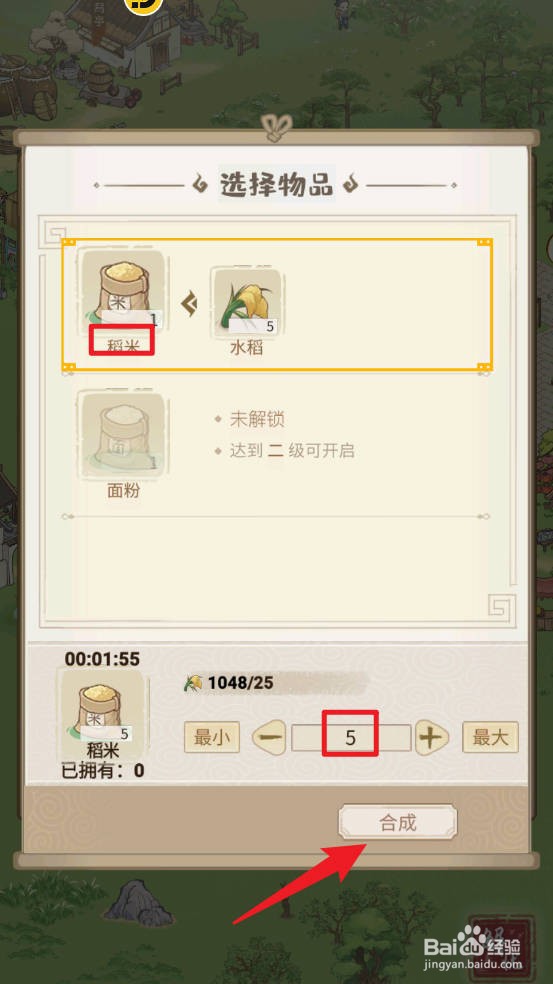Click the 达到二级可开启 unlock hint
This screenshot has height=984, width=553.
293,451
